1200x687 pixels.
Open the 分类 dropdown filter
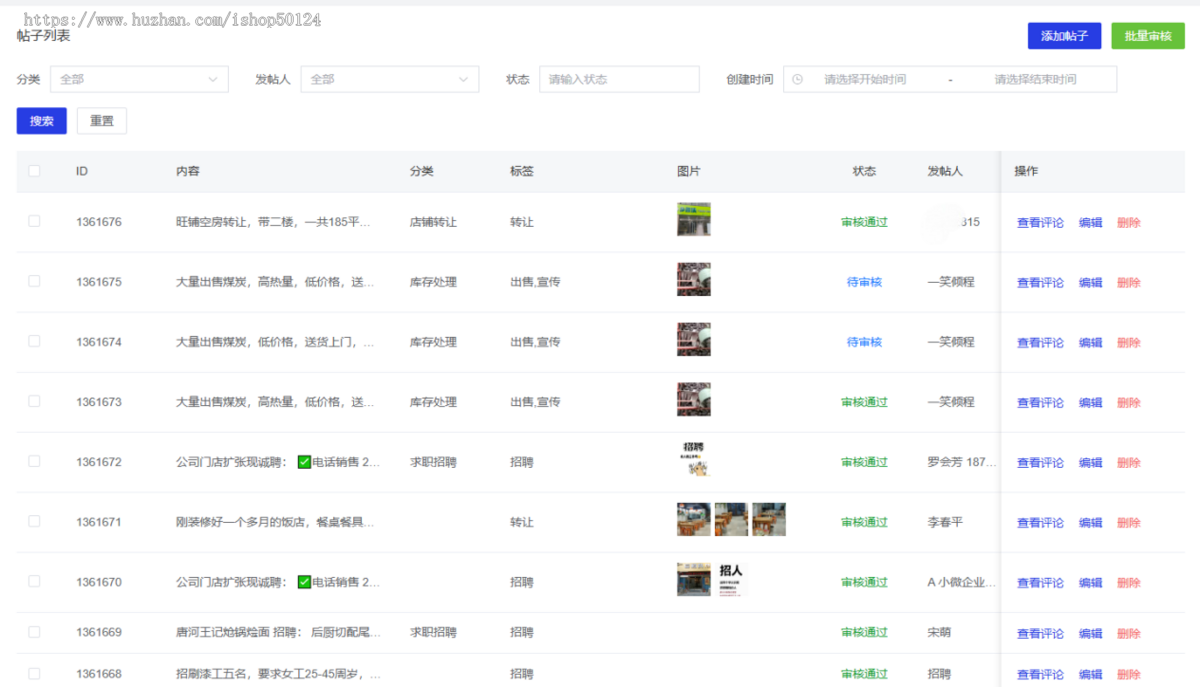coord(139,79)
